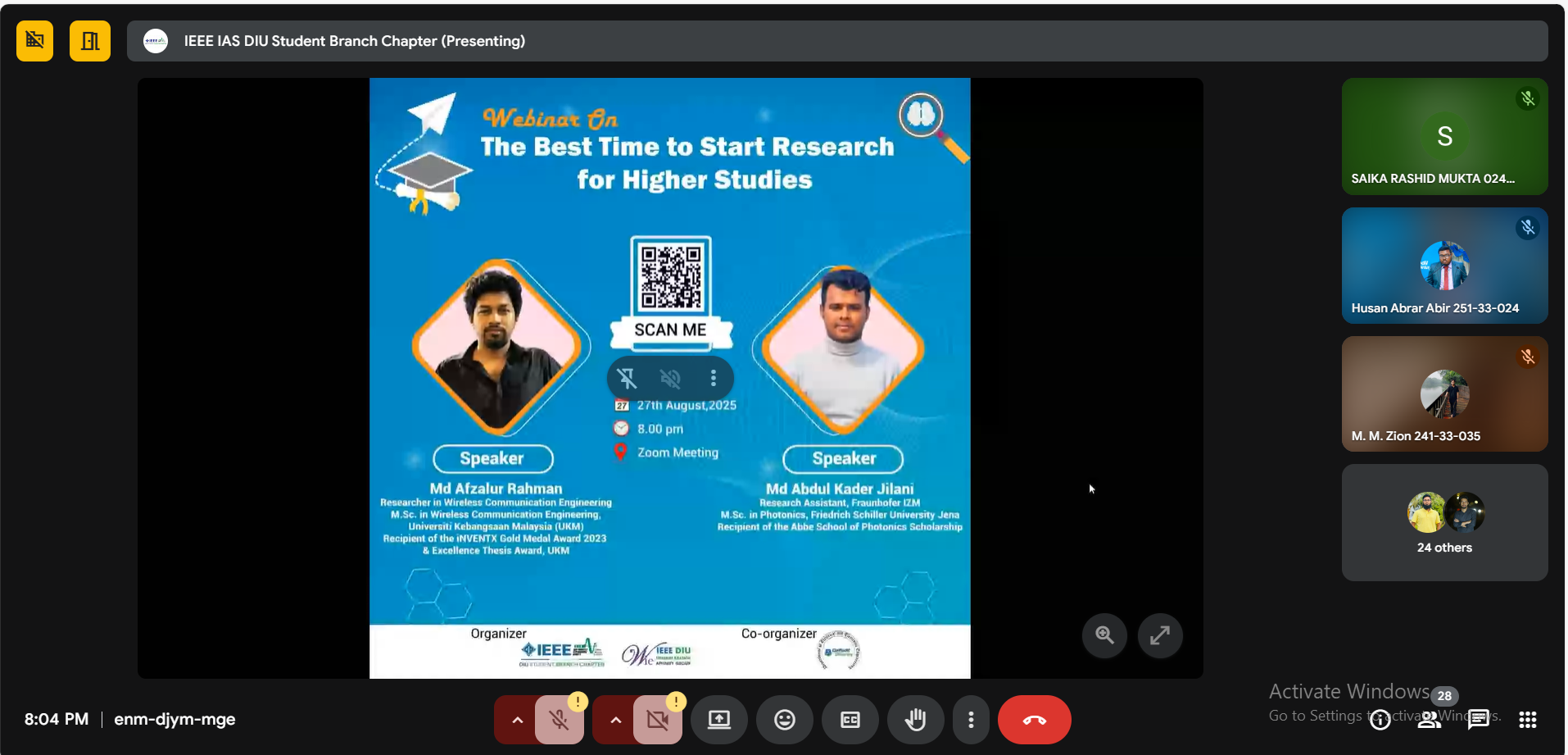
Task: Click the muted mic icon on Zion's tile
Action: pyautogui.click(x=1528, y=357)
